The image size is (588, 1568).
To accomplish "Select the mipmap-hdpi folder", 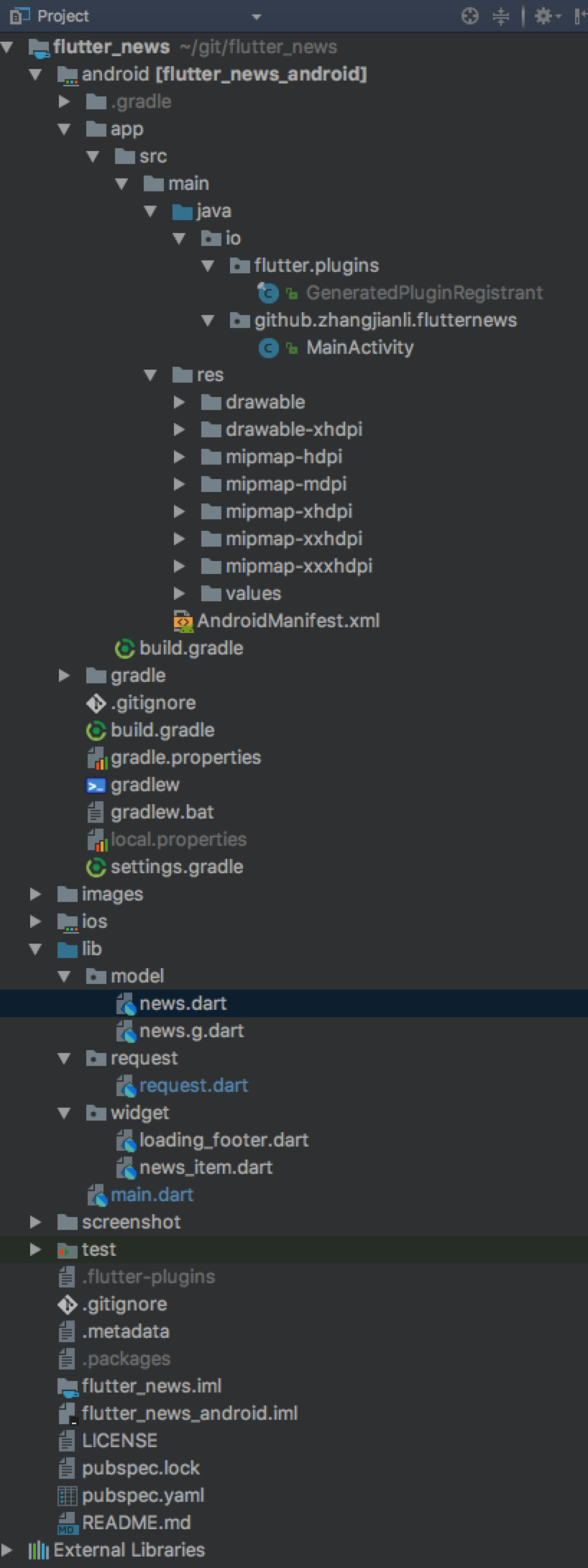I will 283,457.
